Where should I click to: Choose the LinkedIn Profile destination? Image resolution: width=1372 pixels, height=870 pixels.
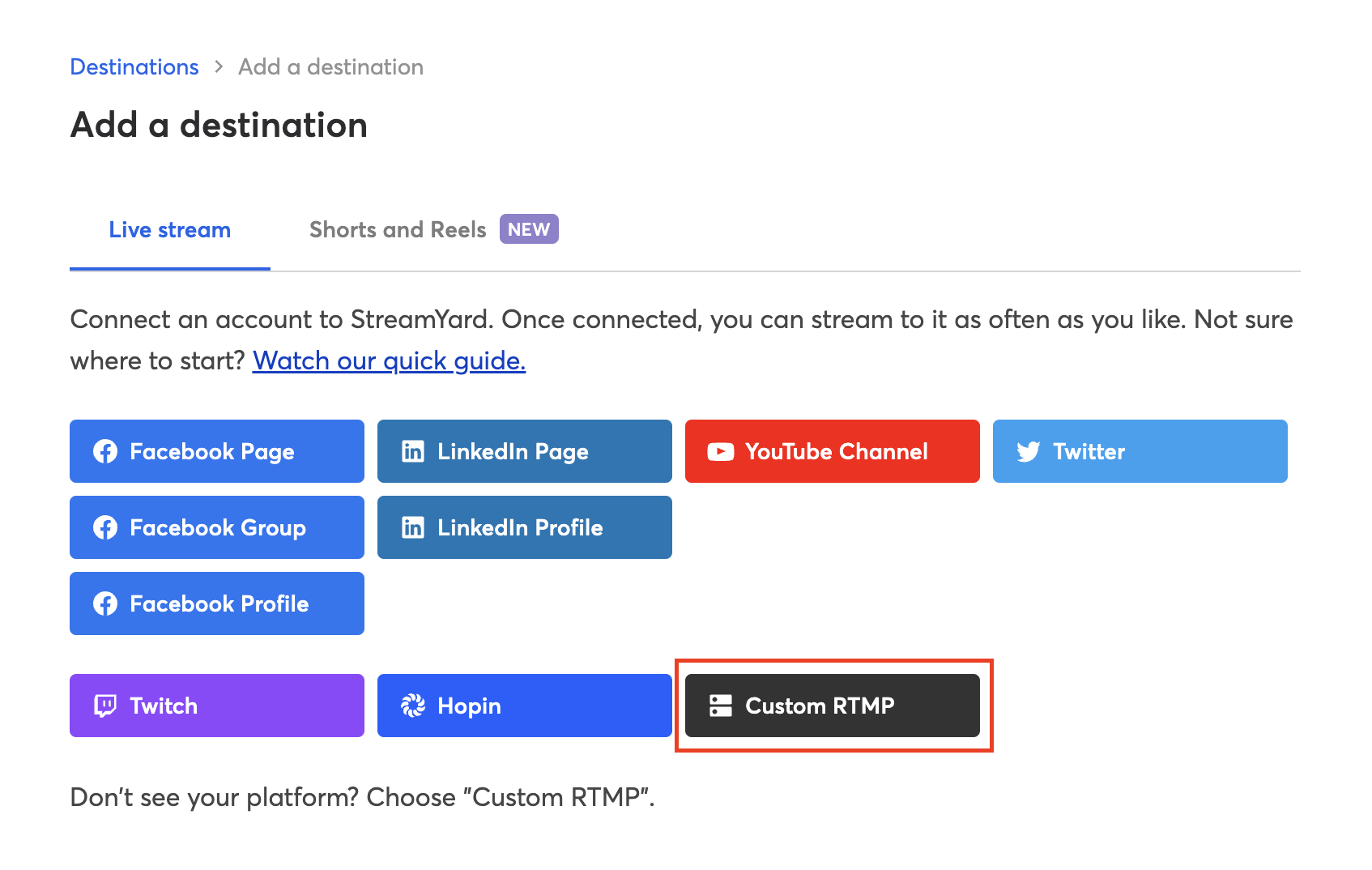pyautogui.click(x=525, y=527)
